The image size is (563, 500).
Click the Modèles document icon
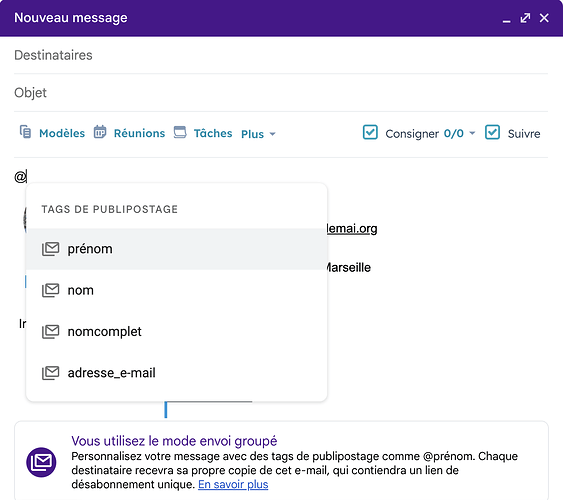[25, 132]
